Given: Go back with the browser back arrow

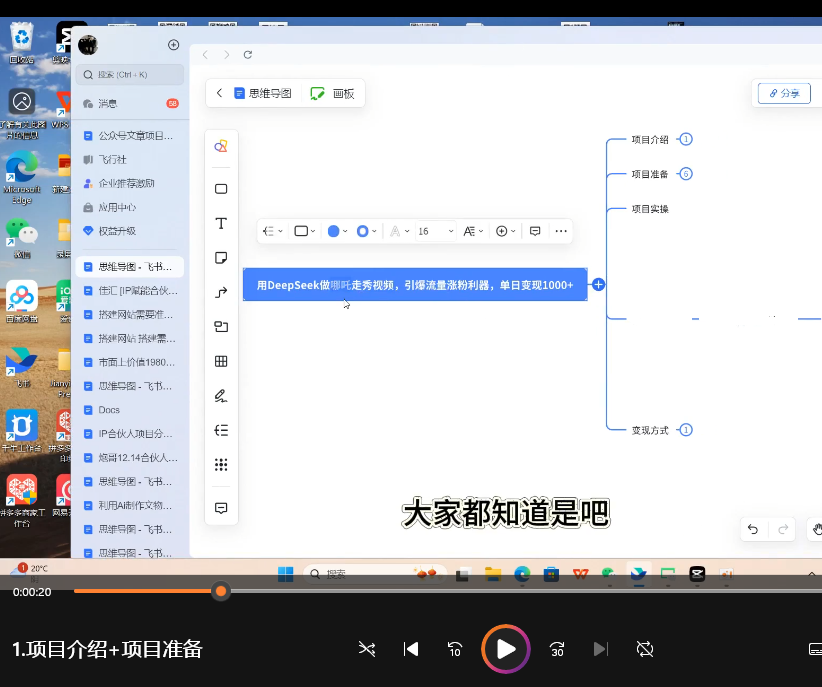Looking at the screenshot, I should coord(206,55).
